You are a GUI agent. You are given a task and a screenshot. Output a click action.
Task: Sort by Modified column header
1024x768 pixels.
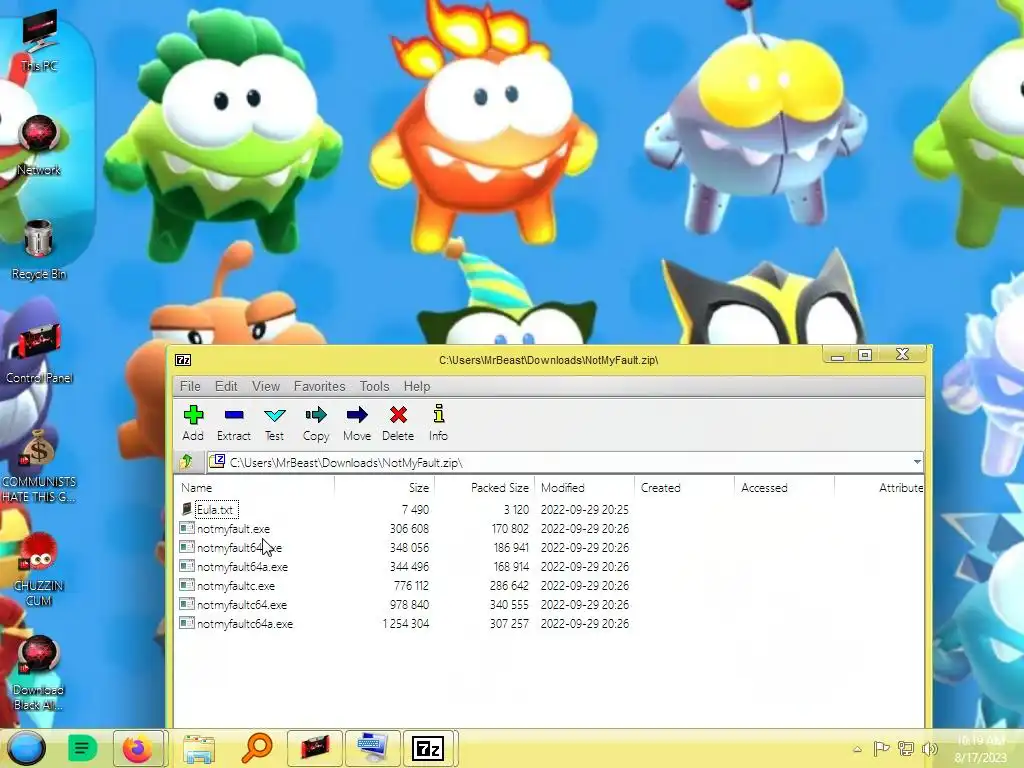584,487
